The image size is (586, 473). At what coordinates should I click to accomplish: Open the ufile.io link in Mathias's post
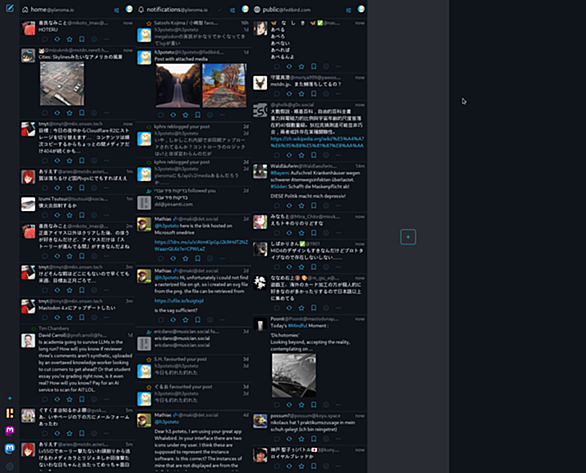(x=179, y=300)
